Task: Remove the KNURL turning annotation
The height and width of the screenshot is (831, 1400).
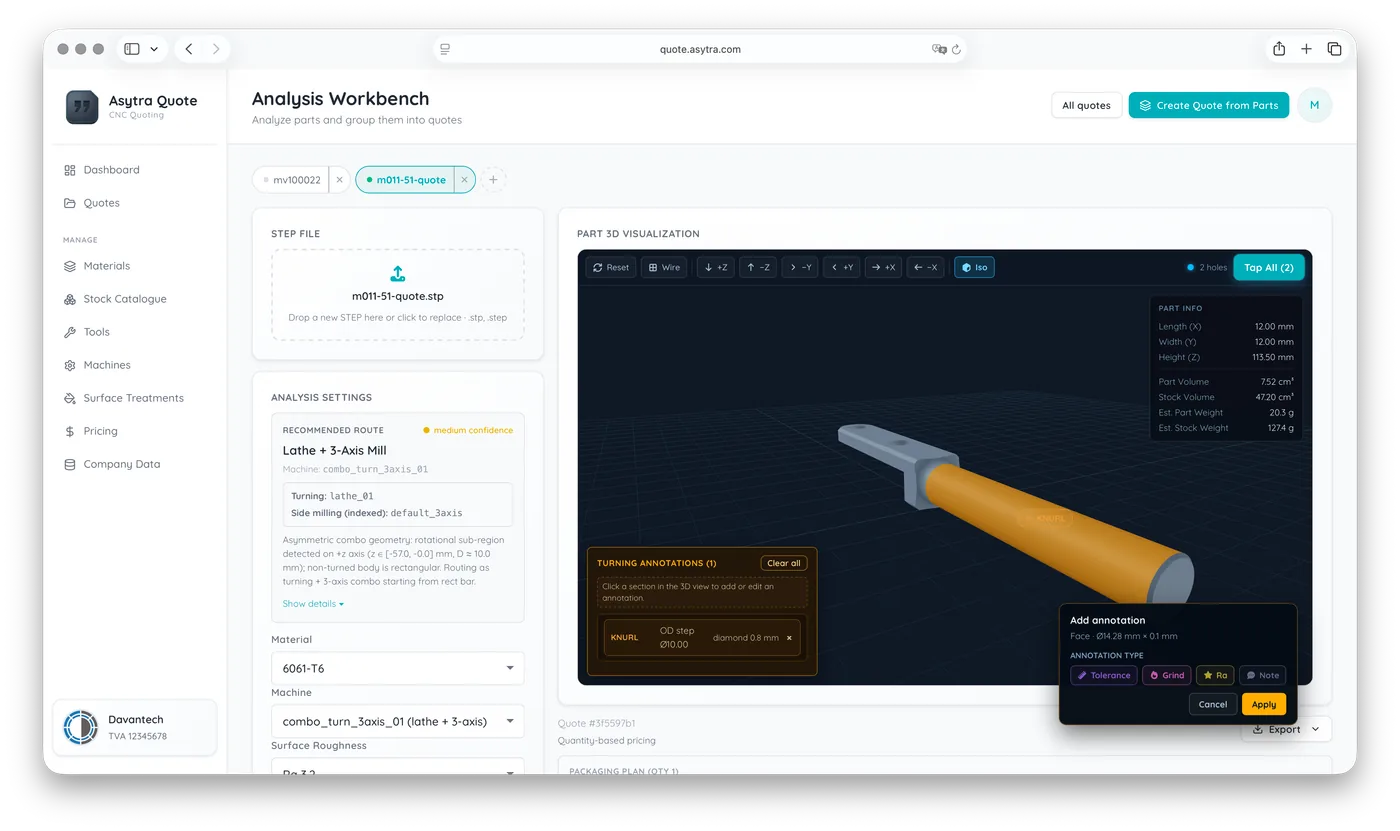Action: click(x=789, y=638)
